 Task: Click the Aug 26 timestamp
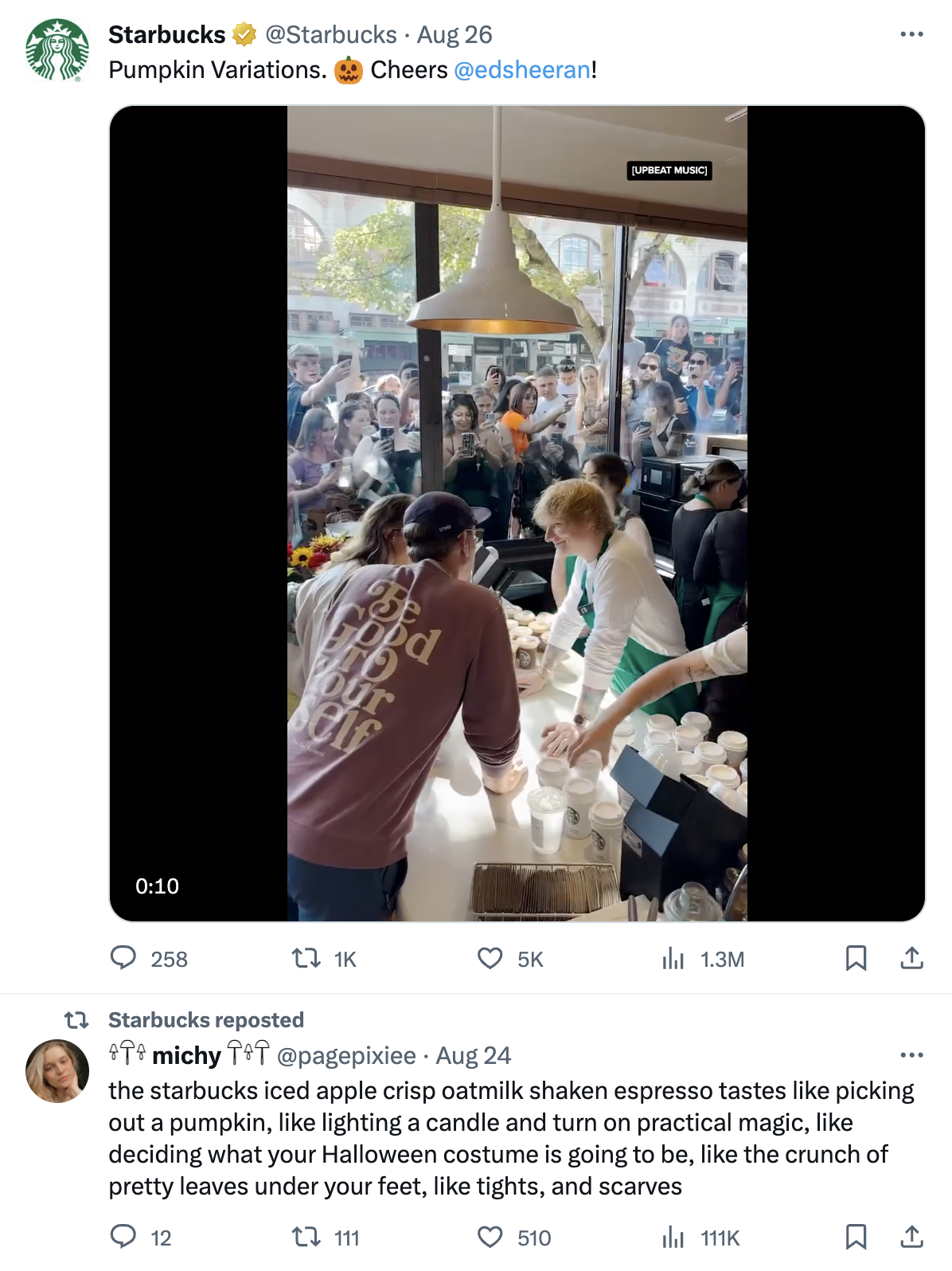pyautogui.click(x=455, y=35)
